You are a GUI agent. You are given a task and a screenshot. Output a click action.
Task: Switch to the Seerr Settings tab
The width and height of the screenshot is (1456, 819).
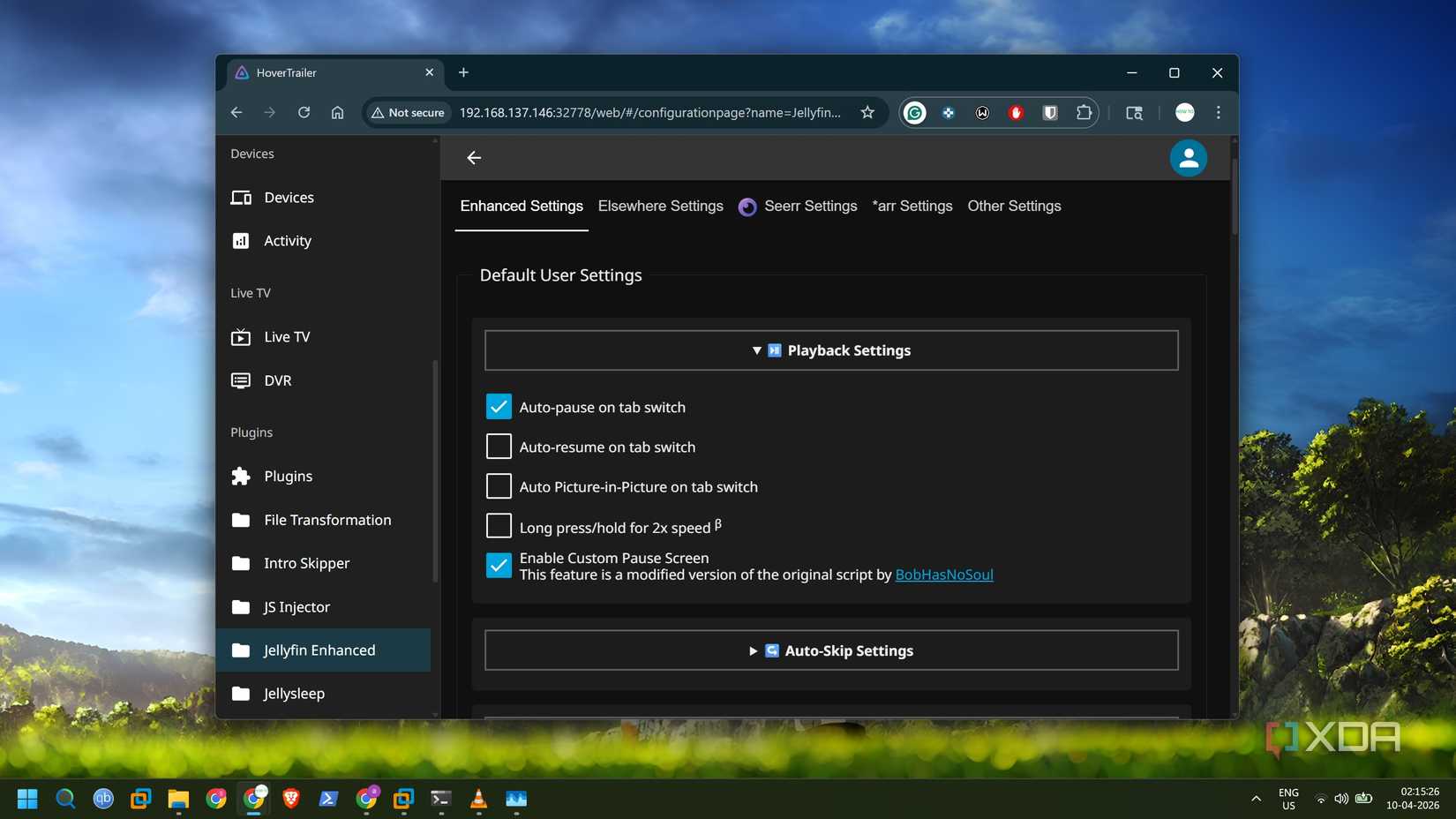pyautogui.click(x=798, y=207)
